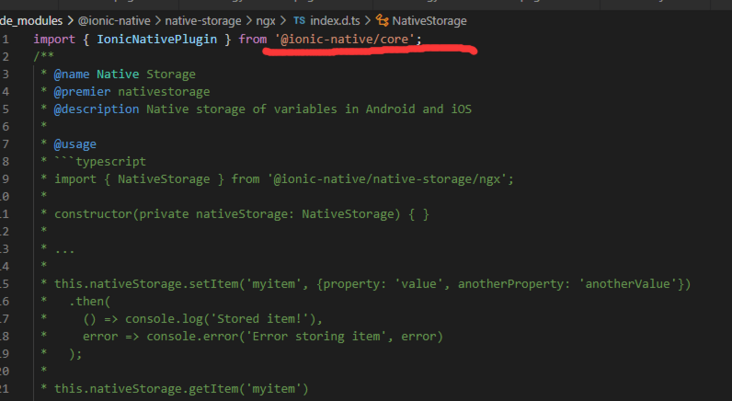This screenshot has width=732, height=401.
Task: Click getItem method call
Action: point(213,389)
